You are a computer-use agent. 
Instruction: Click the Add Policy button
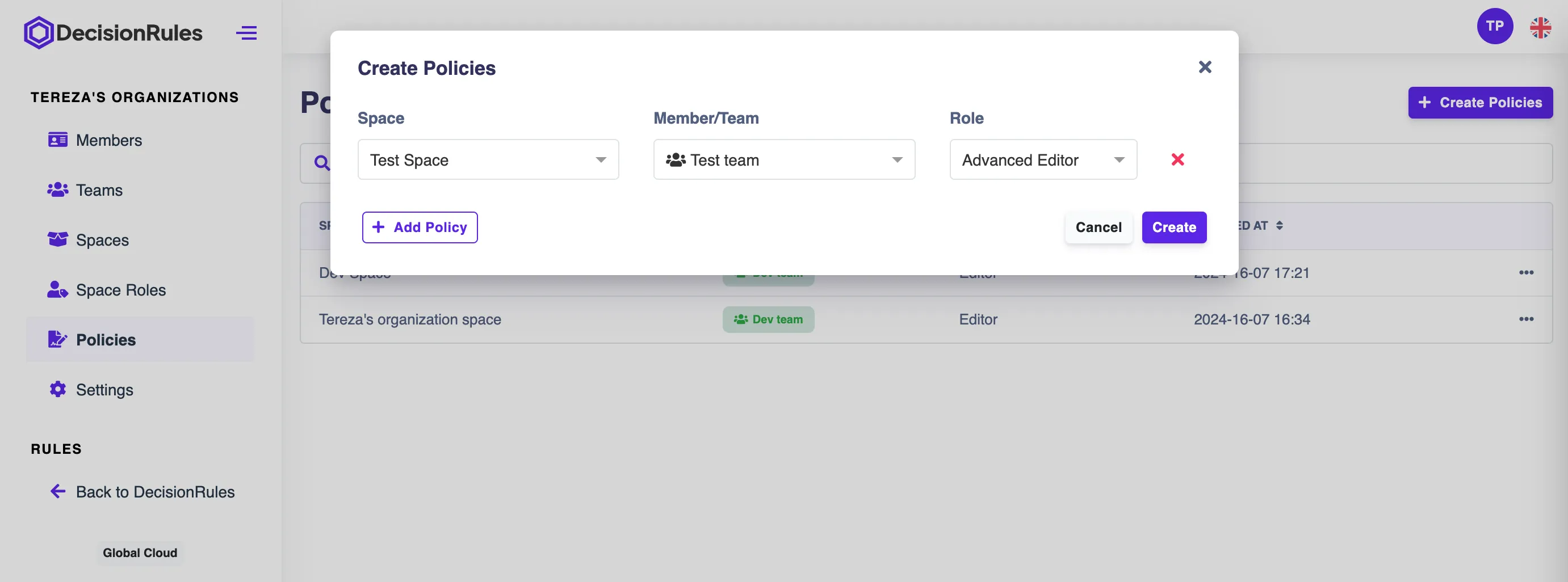click(x=420, y=227)
